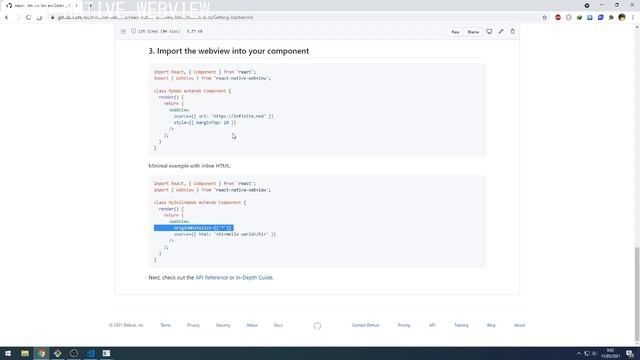Click the volume icon in system tray
Image resolution: width=640 pixels, height=360 pixels.
(594, 353)
